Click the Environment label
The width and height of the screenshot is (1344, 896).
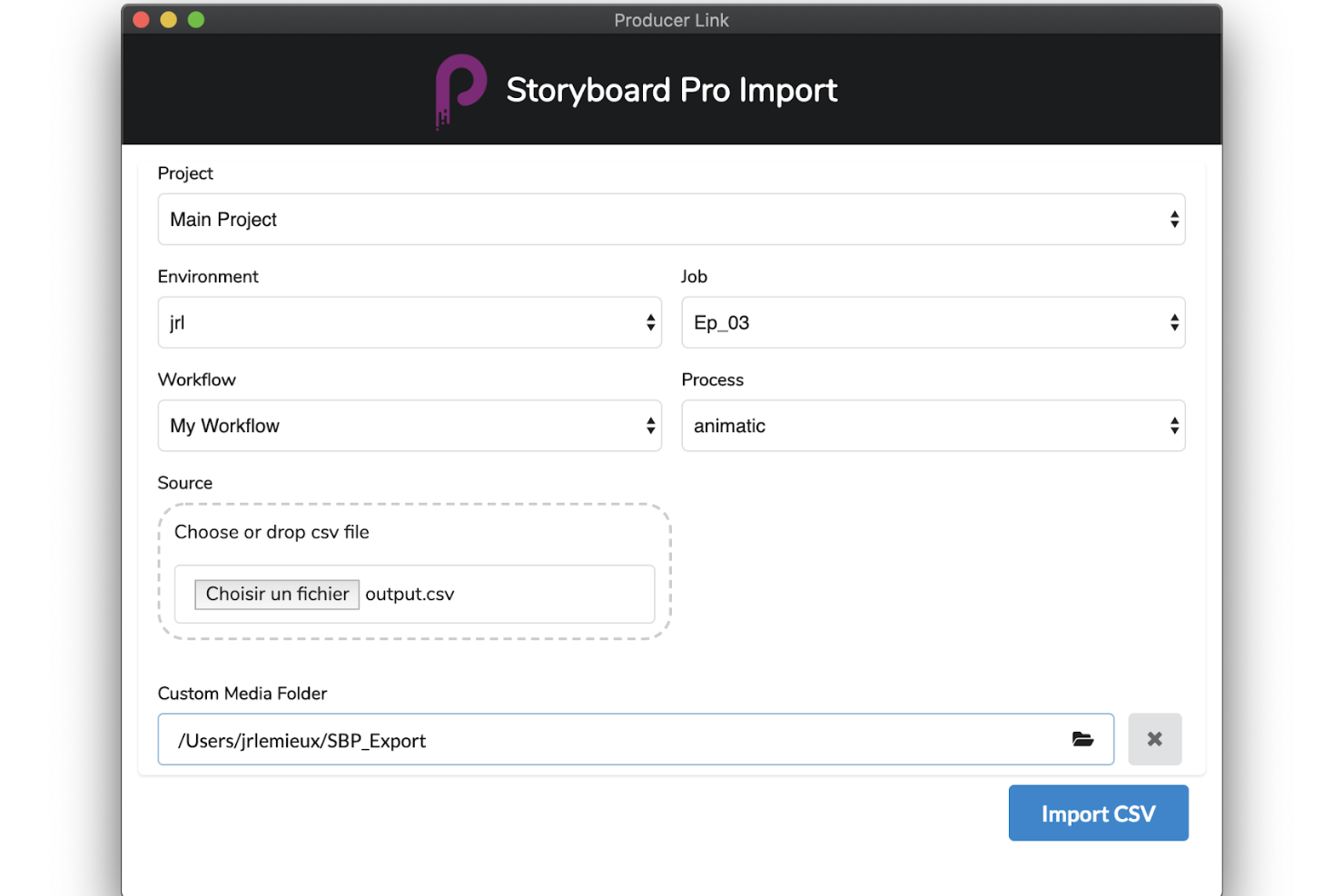208,277
